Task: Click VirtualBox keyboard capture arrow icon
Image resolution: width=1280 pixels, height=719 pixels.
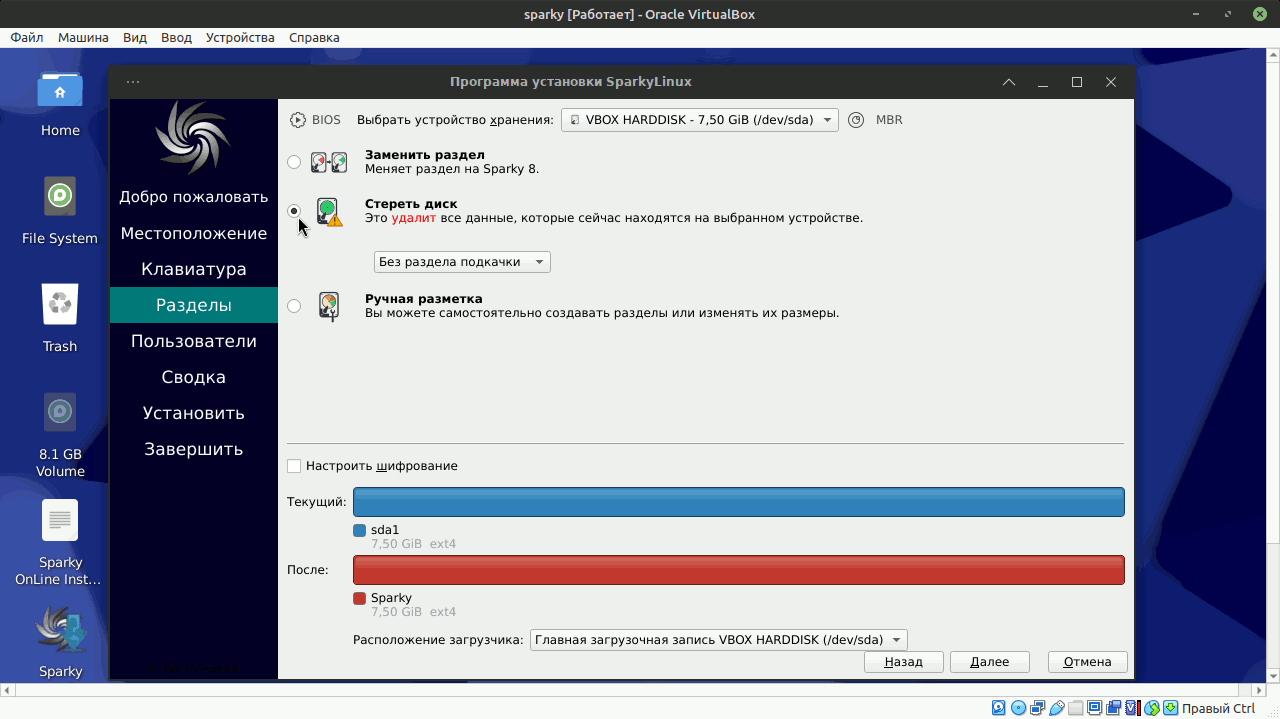Action: [x=1171, y=708]
